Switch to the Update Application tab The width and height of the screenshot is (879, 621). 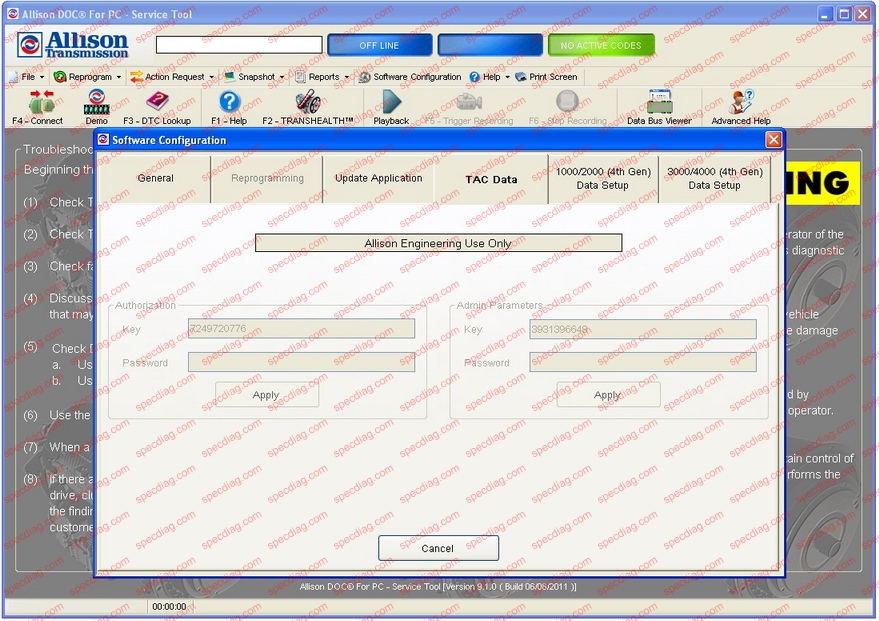[x=378, y=177]
